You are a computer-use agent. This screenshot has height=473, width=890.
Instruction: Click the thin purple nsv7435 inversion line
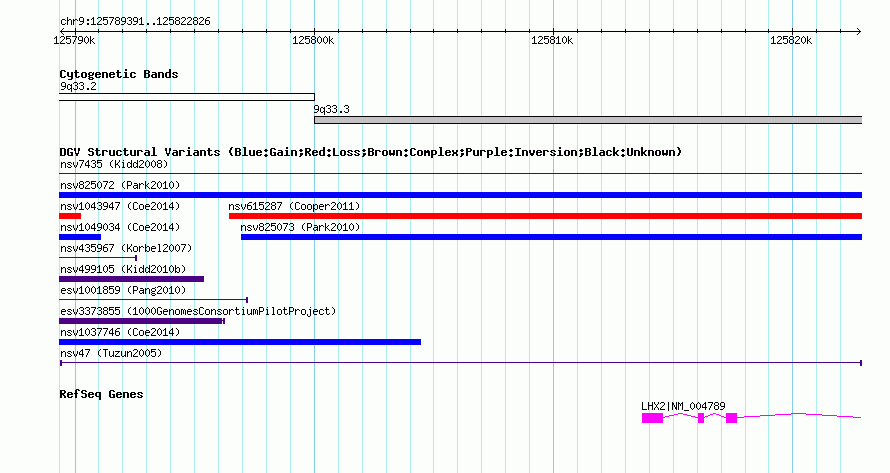tap(460, 173)
